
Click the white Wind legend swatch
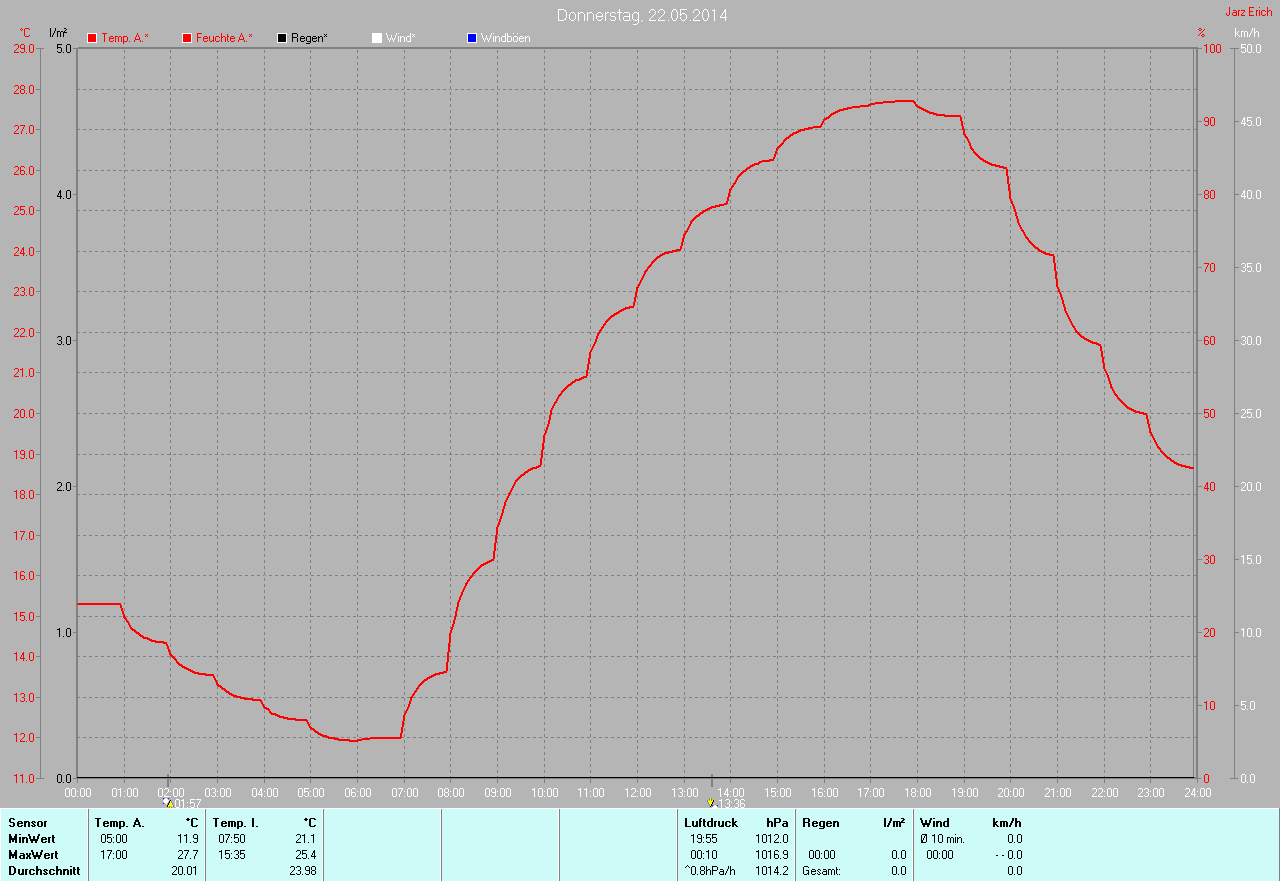(377, 38)
